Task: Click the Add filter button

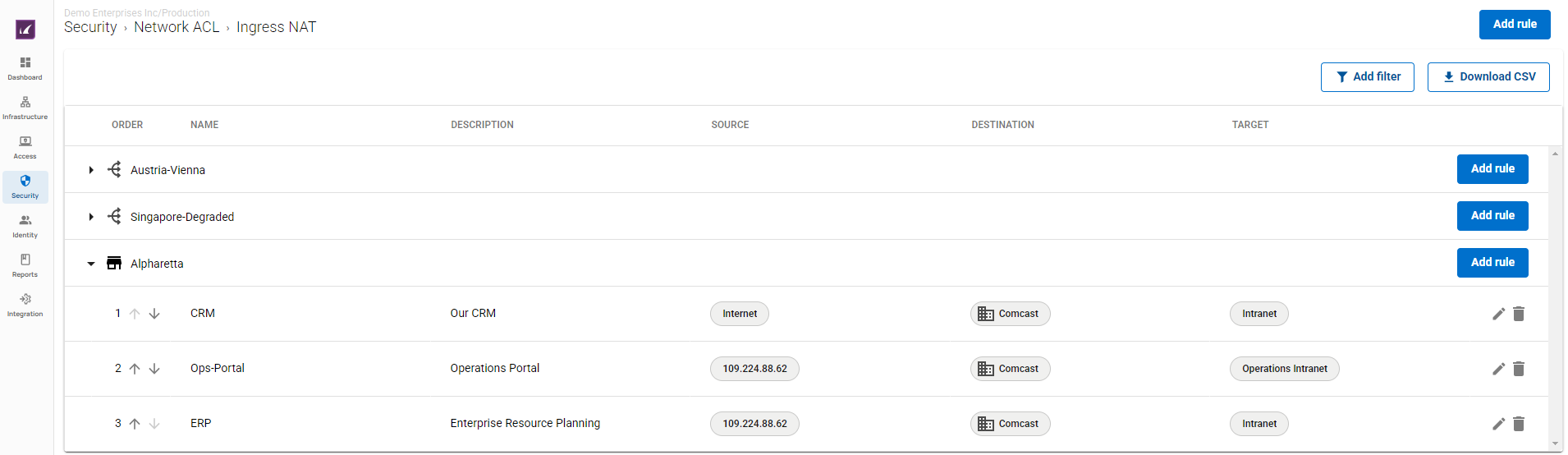Action: pos(1367,77)
